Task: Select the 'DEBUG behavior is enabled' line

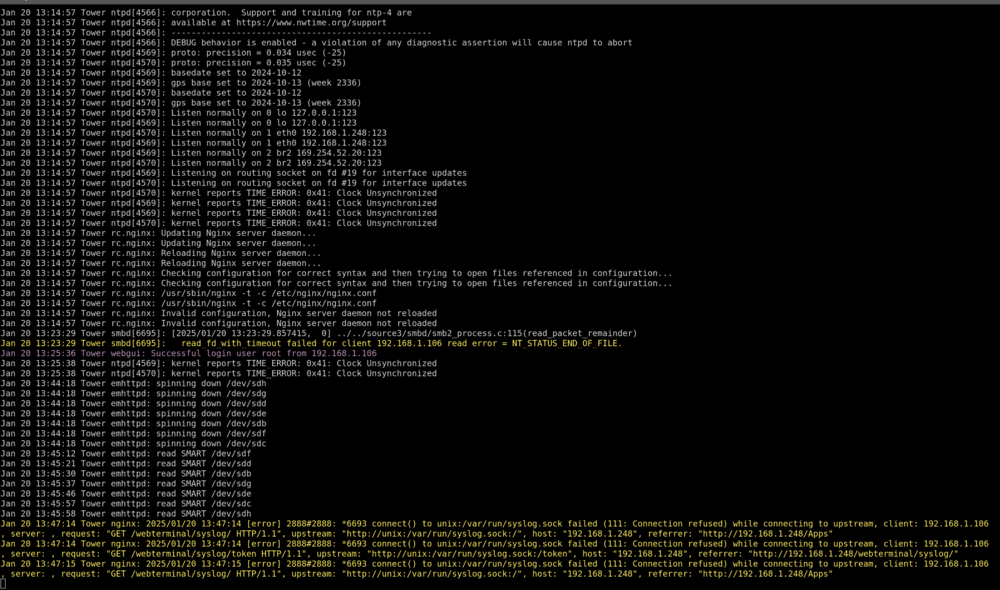Action: coord(316,43)
